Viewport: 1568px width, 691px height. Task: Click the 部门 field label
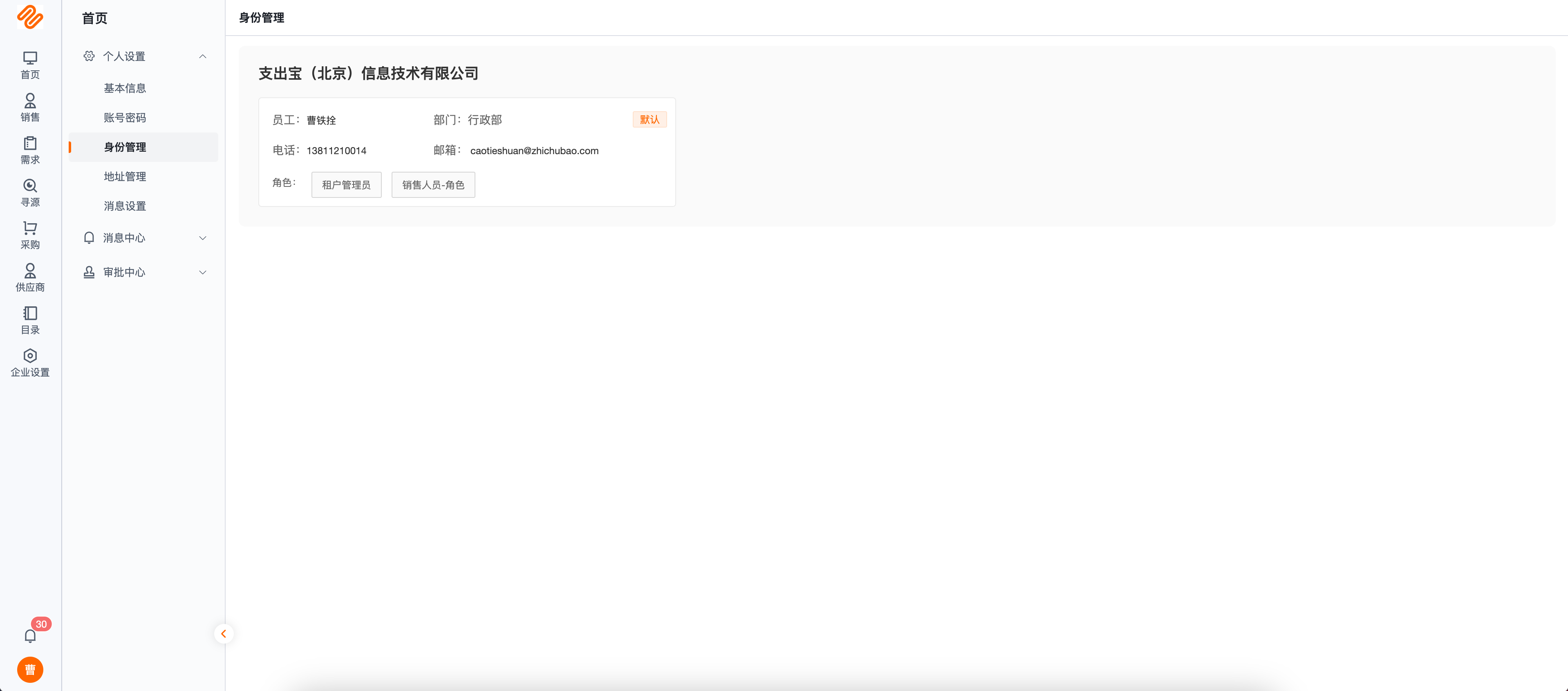pos(448,120)
